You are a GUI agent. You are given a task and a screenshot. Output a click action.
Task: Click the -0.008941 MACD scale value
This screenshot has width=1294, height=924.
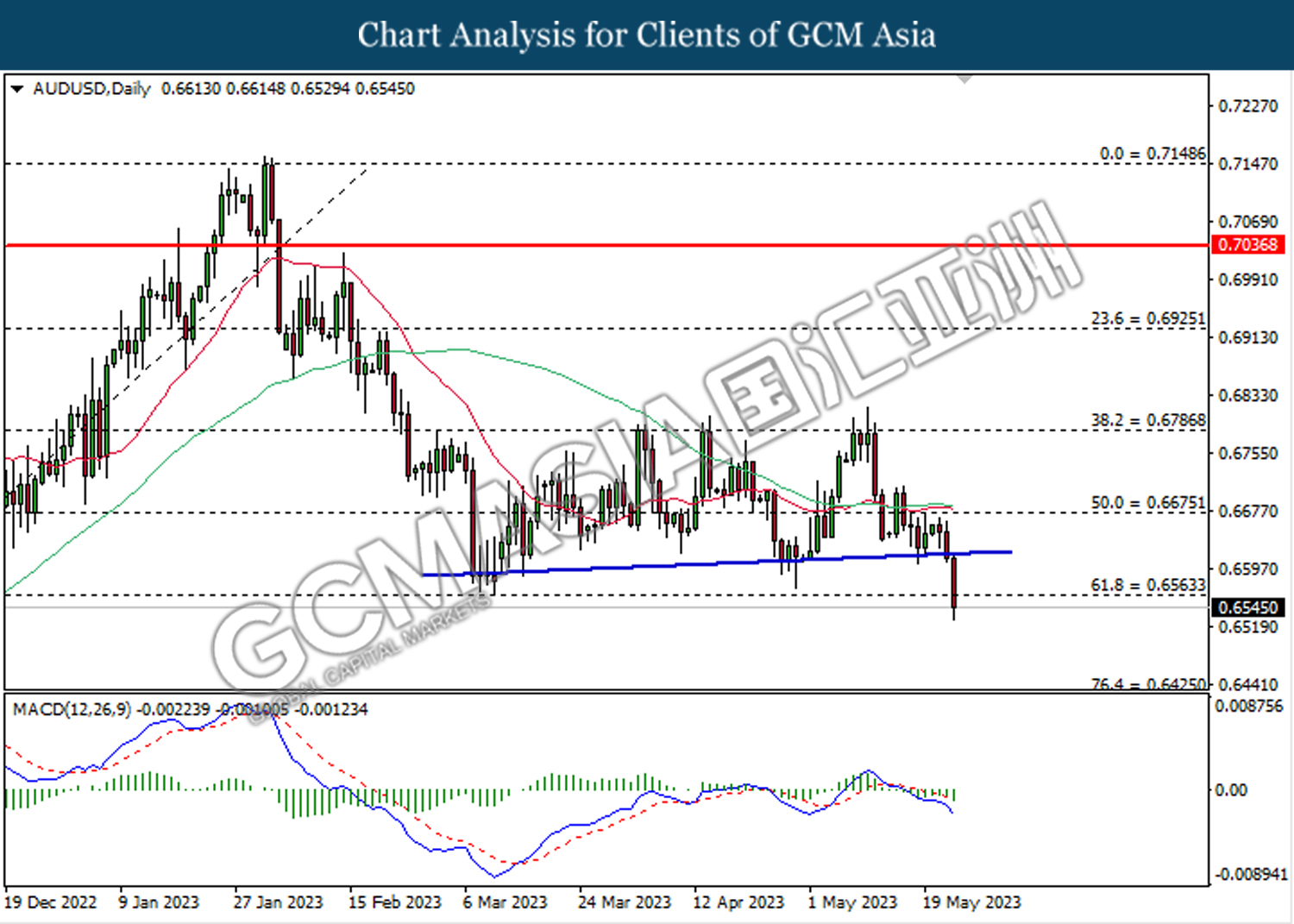pos(1251,874)
